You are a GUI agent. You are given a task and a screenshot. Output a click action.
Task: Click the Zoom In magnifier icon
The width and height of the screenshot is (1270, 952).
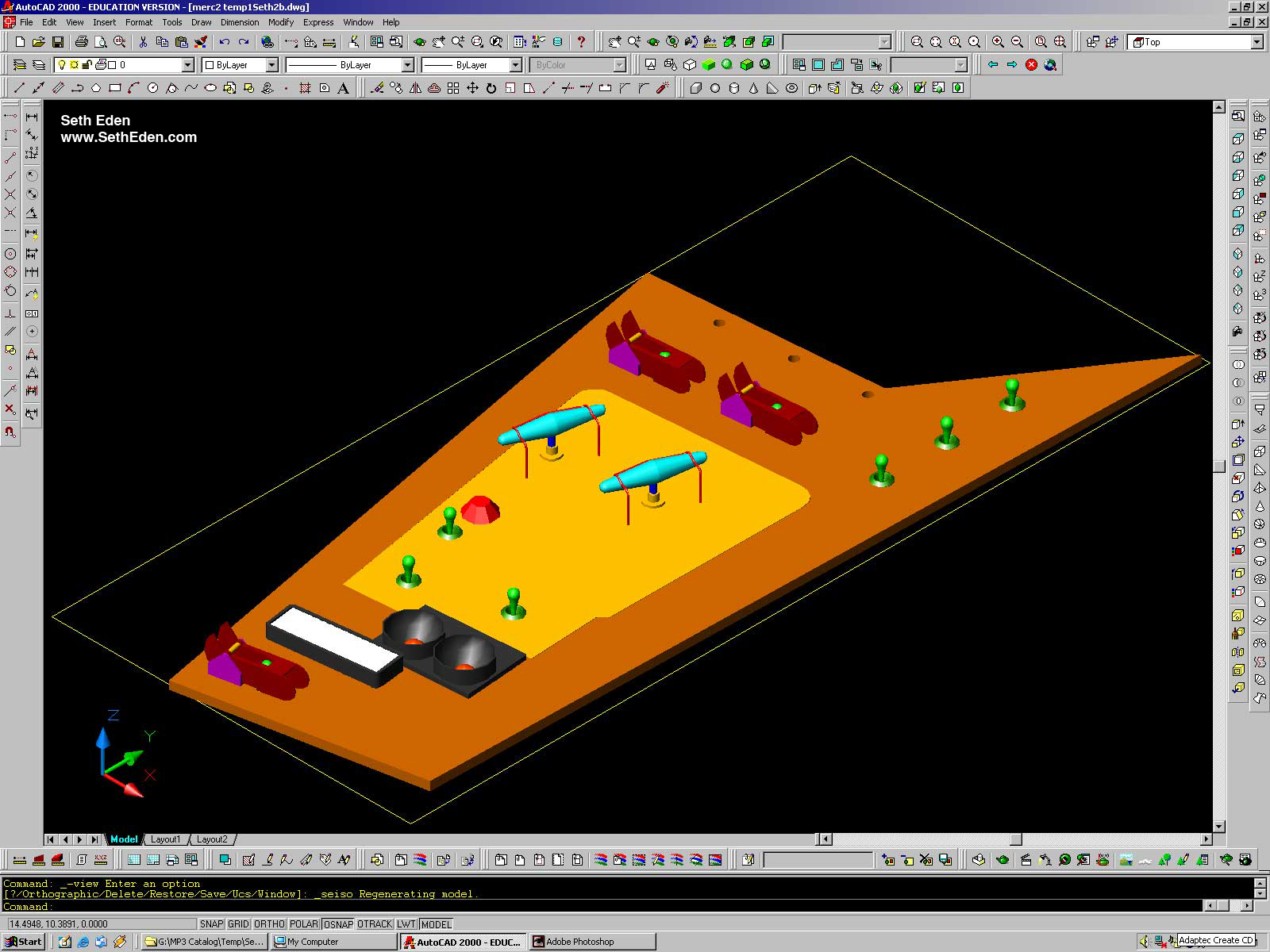[998, 42]
